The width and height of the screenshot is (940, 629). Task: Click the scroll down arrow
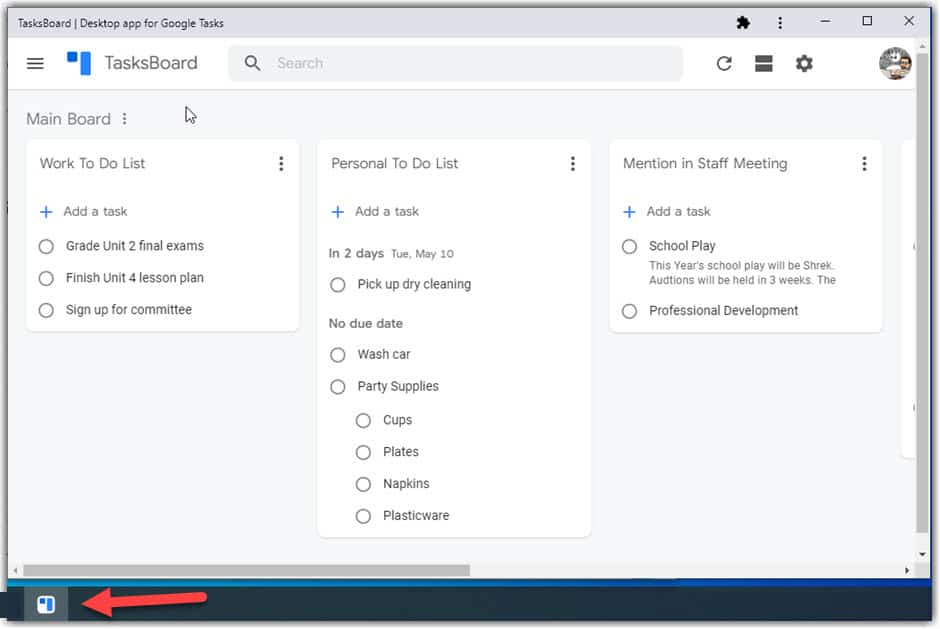922,555
